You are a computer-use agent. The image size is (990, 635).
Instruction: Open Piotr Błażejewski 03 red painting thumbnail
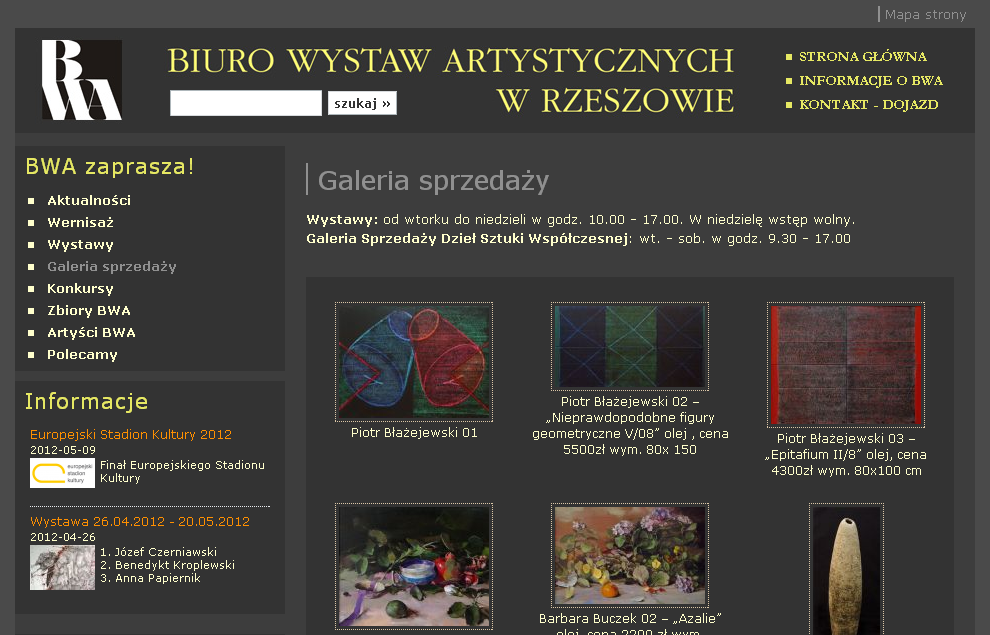(x=845, y=364)
